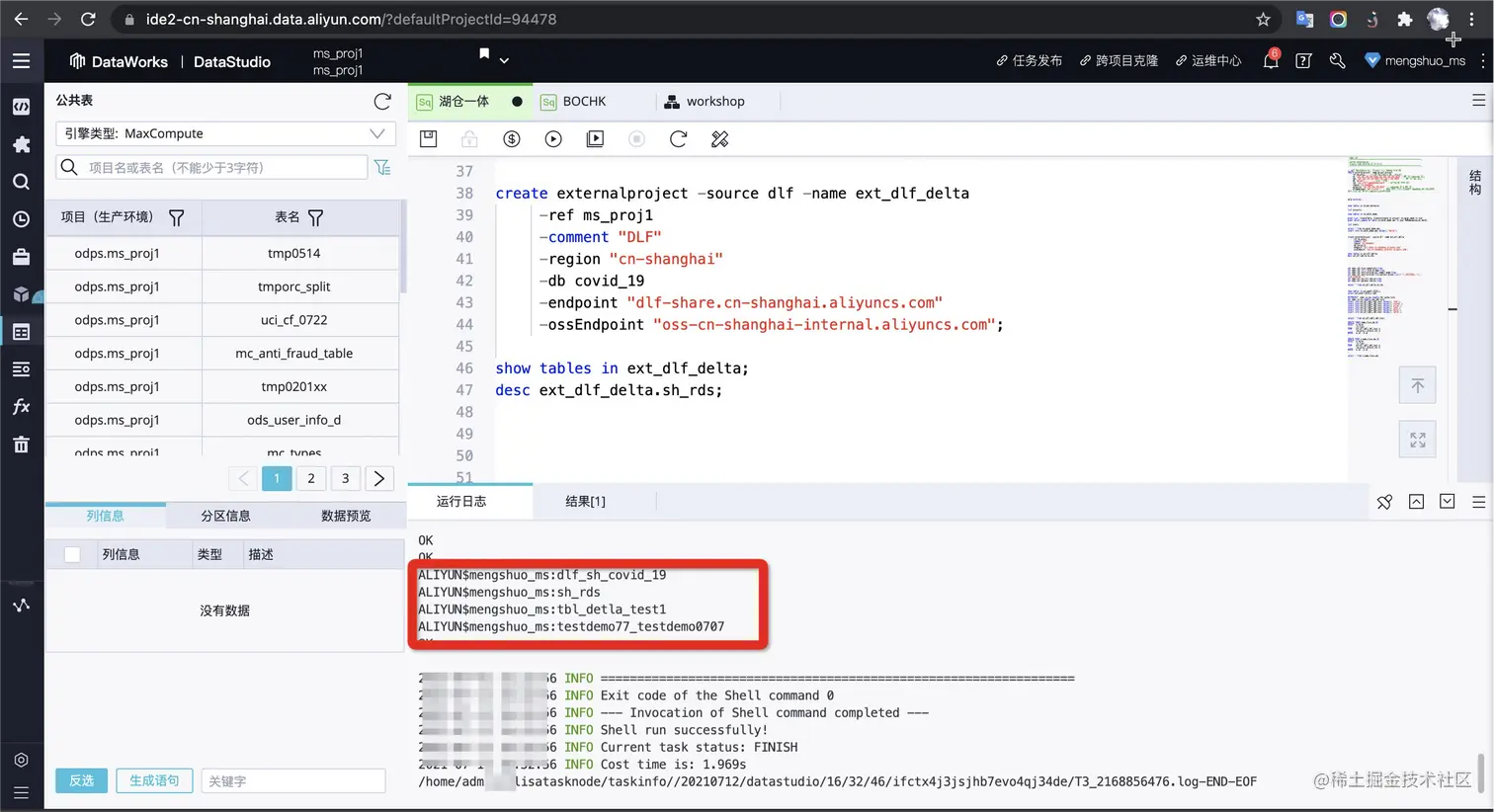Format the code with the format icon
This screenshot has height=812, width=1494.
[720, 139]
